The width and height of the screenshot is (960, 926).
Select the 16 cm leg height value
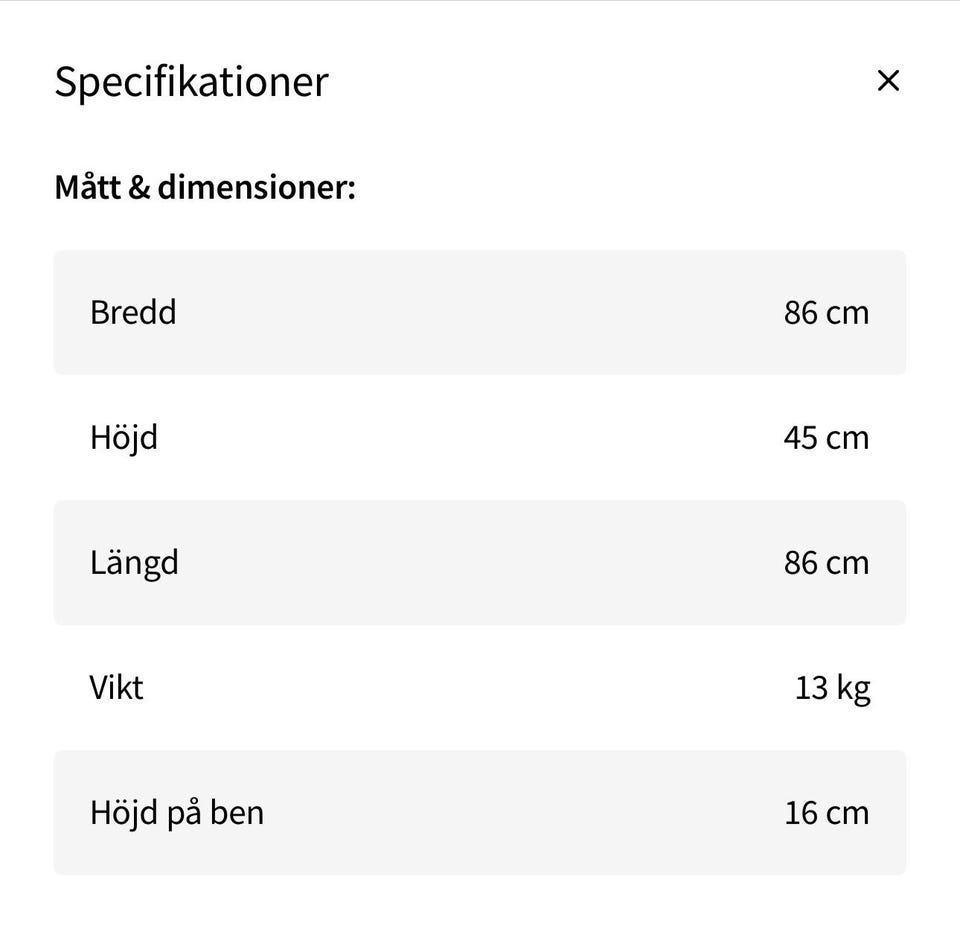pos(826,812)
